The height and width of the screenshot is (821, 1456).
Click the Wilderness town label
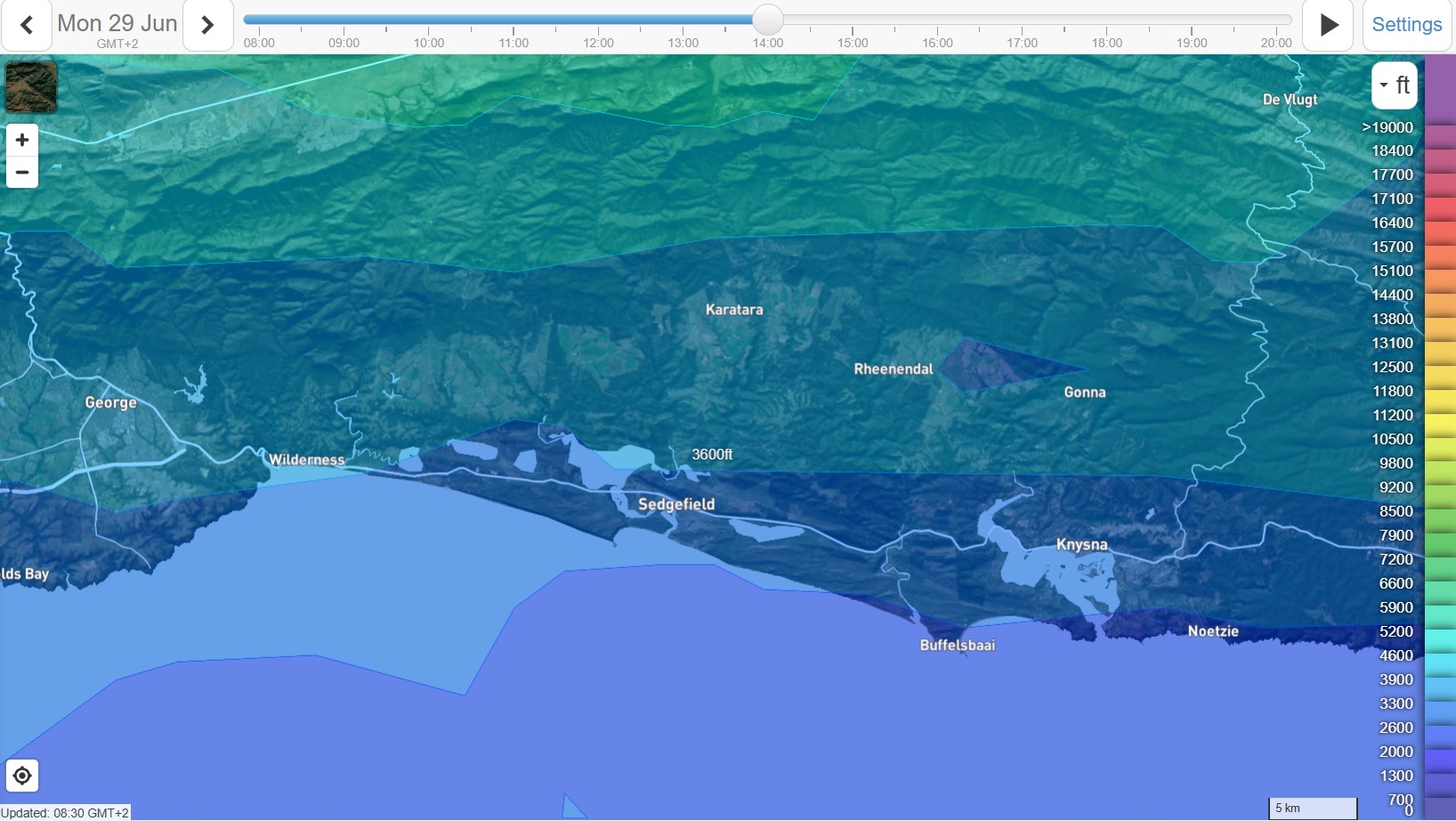(x=307, y=459)
